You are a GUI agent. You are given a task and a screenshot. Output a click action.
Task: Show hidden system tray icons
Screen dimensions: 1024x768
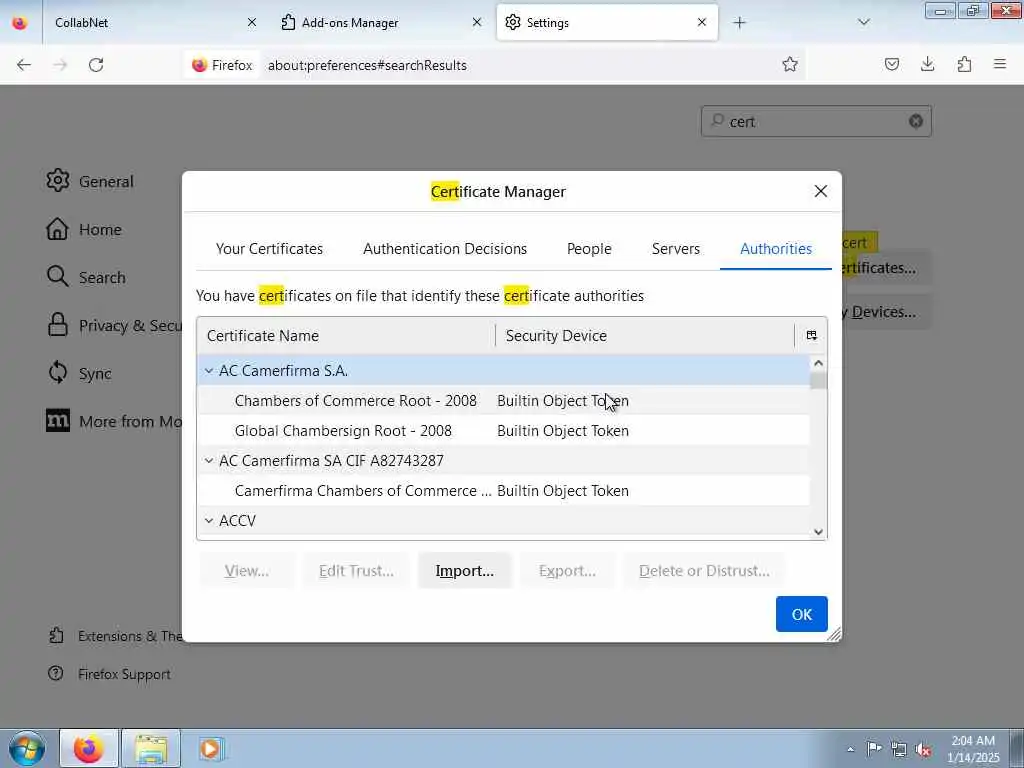coord(850,750)
